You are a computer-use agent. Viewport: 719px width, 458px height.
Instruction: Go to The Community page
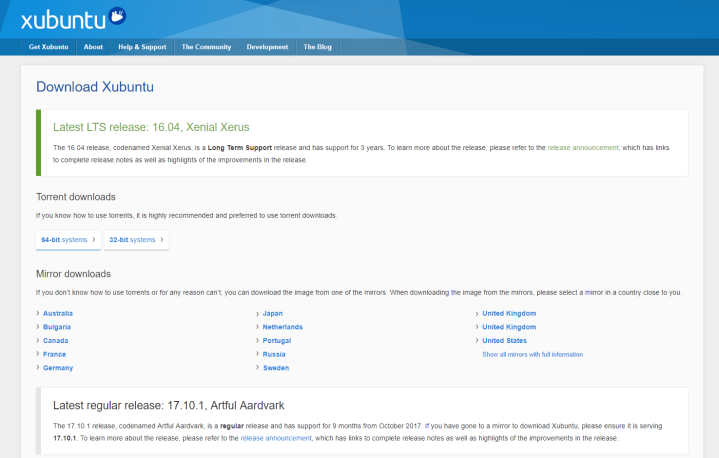click(x=206, y=47)
